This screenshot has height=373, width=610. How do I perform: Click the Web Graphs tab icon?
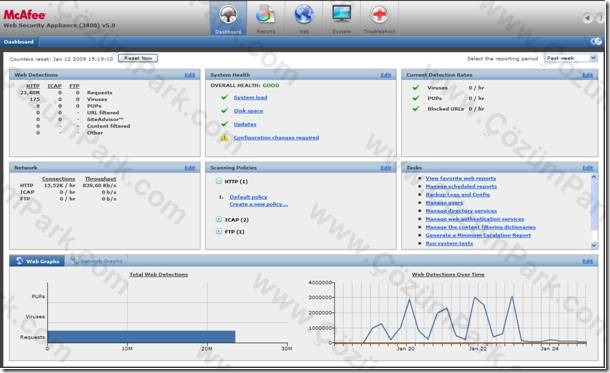coord(19,261)
